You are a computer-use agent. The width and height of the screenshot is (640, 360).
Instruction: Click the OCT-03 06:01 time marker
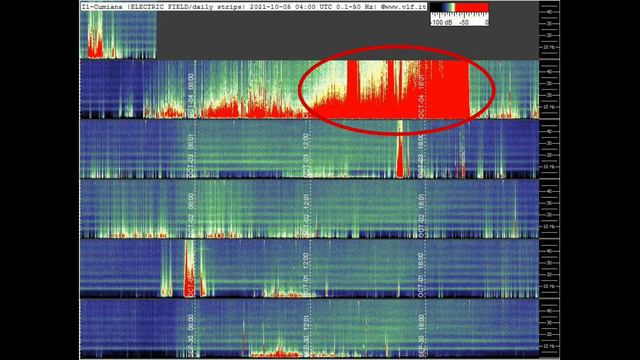(x=191, y=156)
